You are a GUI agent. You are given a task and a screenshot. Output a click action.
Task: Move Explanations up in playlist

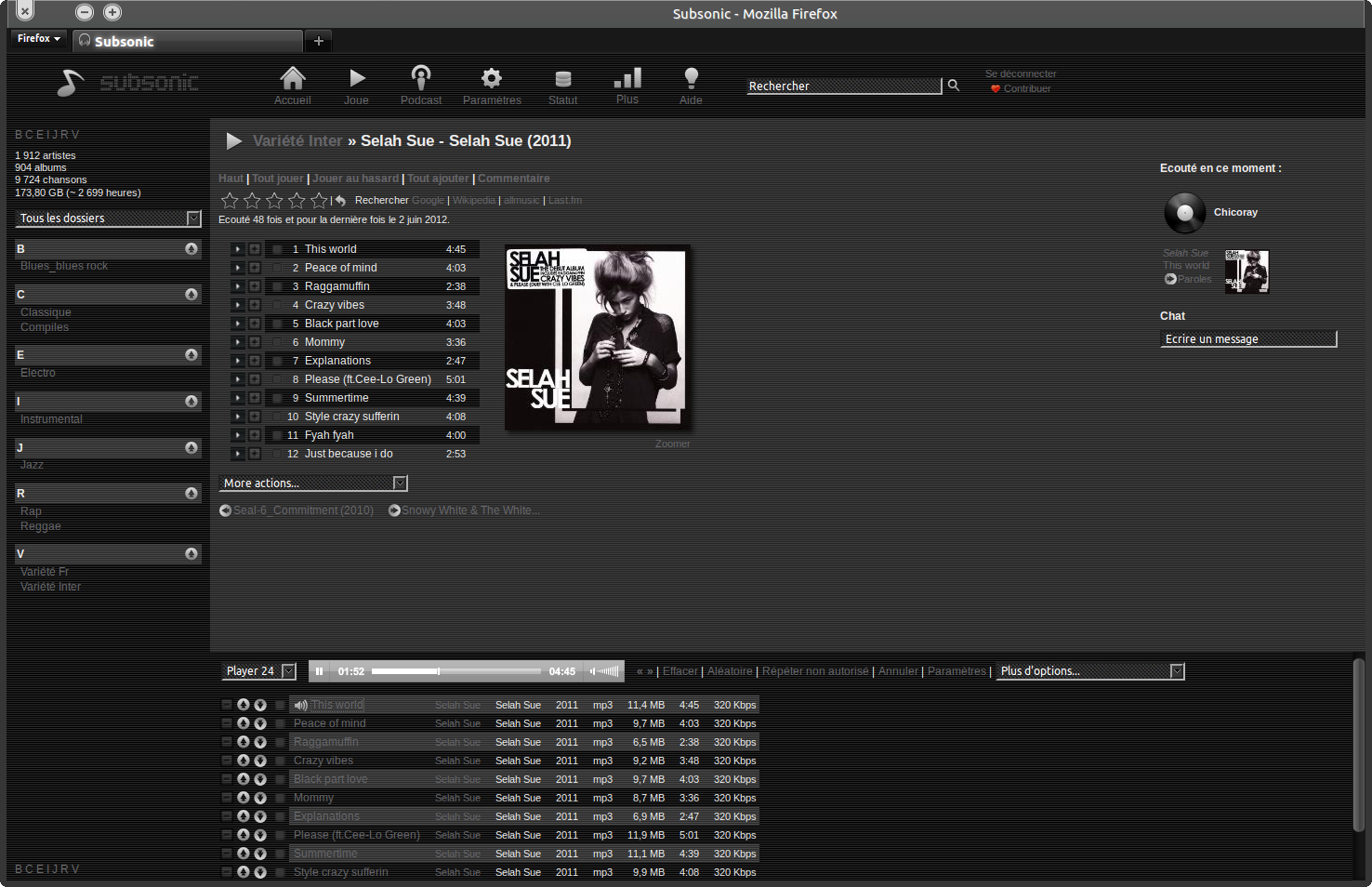pos(244,816)
